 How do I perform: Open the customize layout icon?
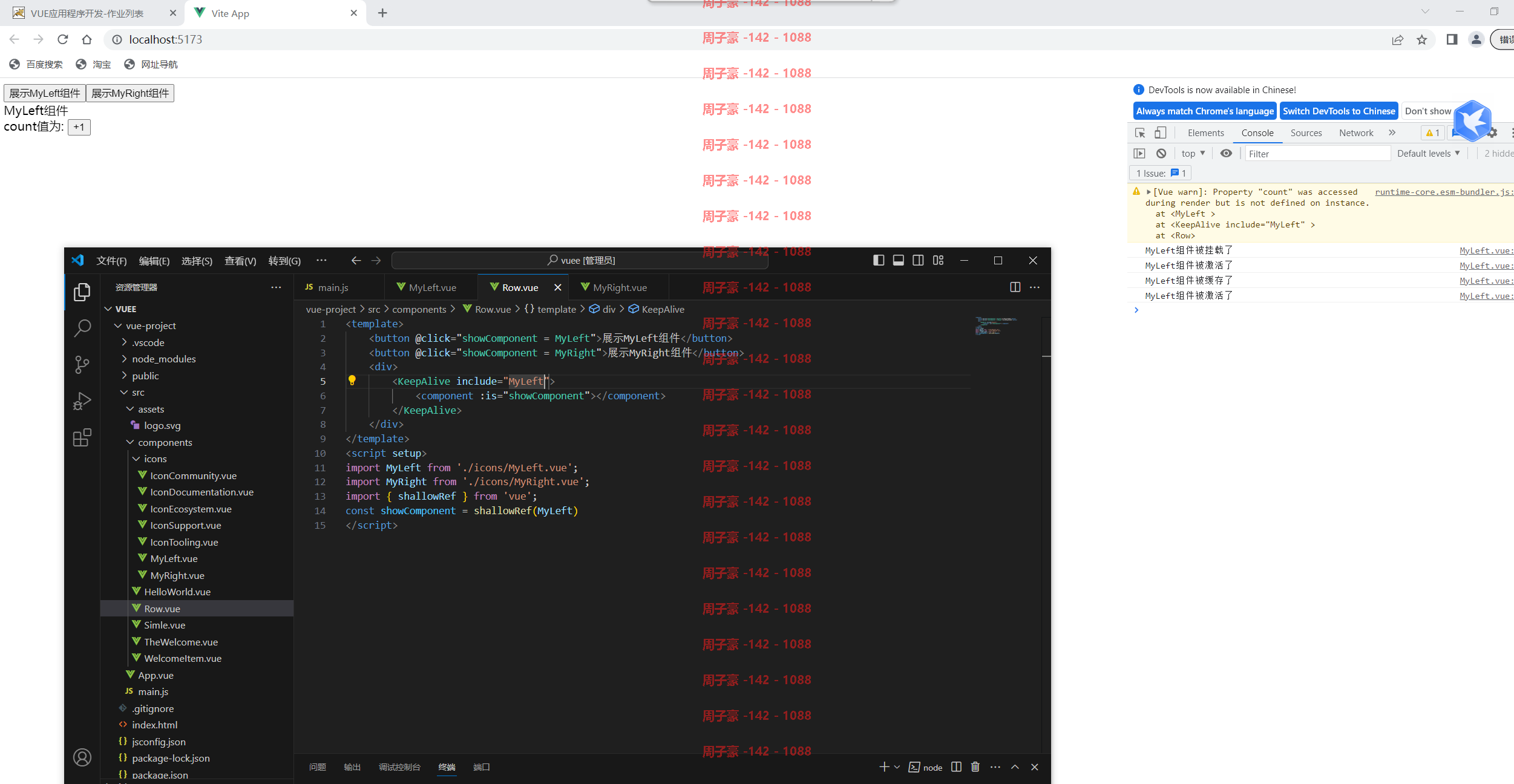coord(938,260)
